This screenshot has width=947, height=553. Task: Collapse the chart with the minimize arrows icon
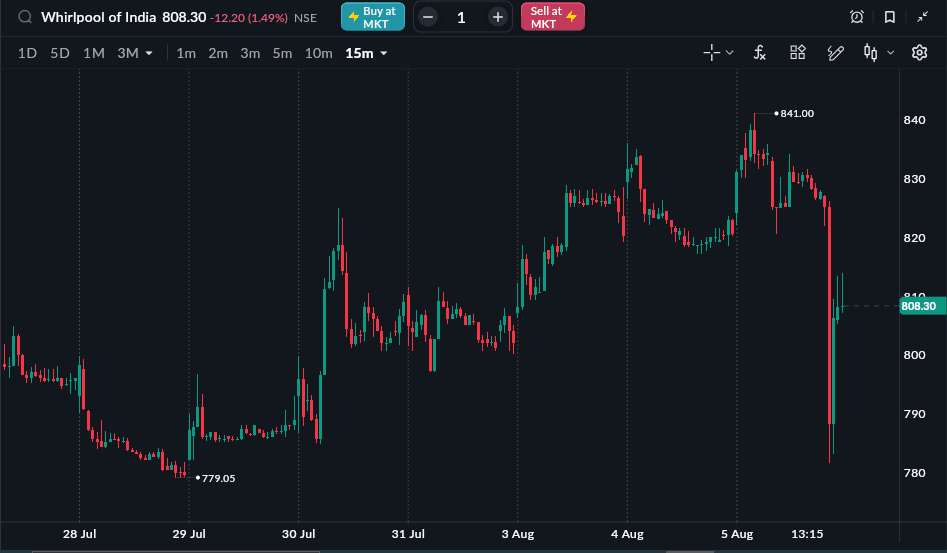(922, 17)
